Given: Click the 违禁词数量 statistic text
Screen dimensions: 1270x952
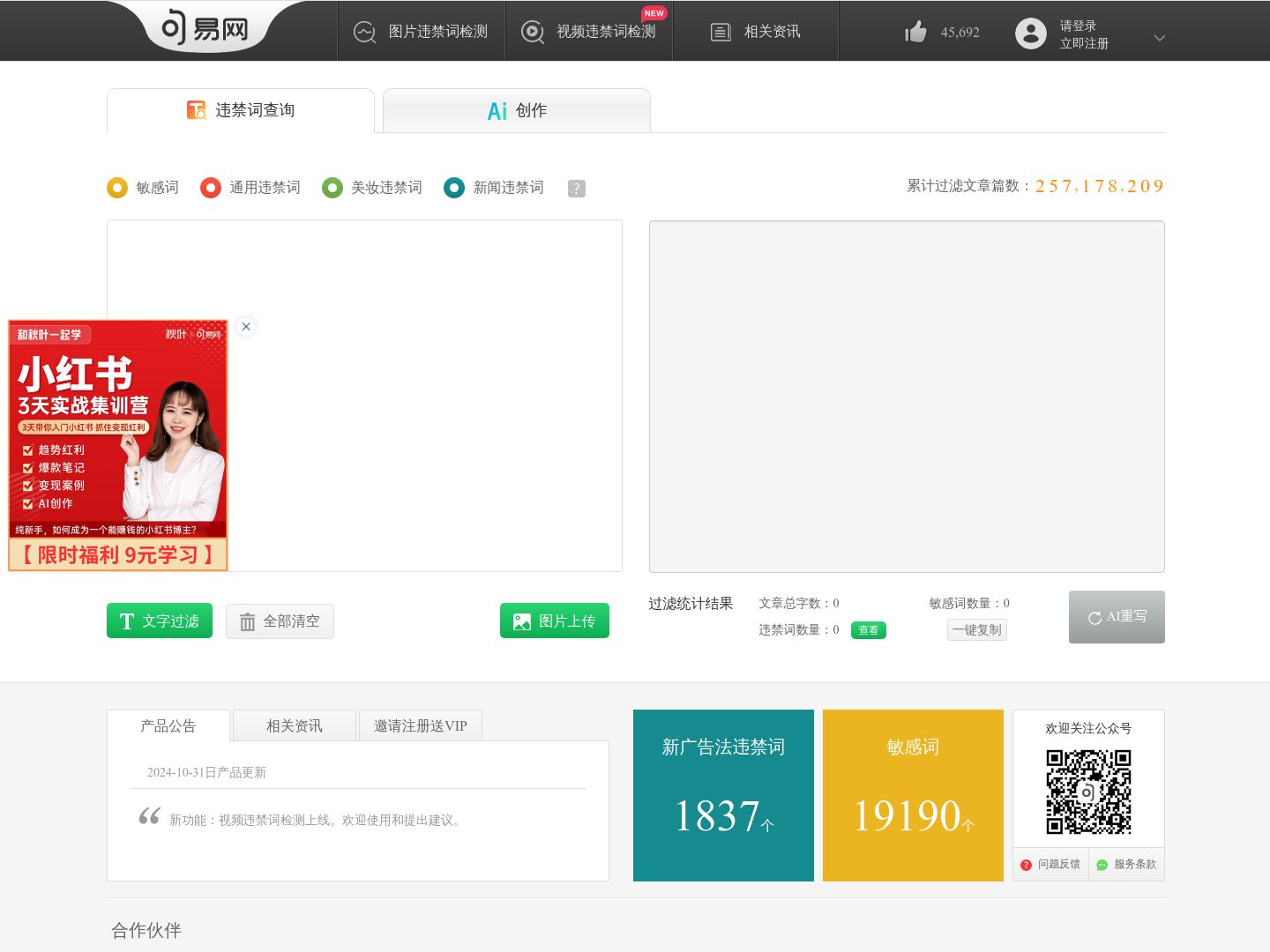Looking at the screenshot, I should click(799, 630).
